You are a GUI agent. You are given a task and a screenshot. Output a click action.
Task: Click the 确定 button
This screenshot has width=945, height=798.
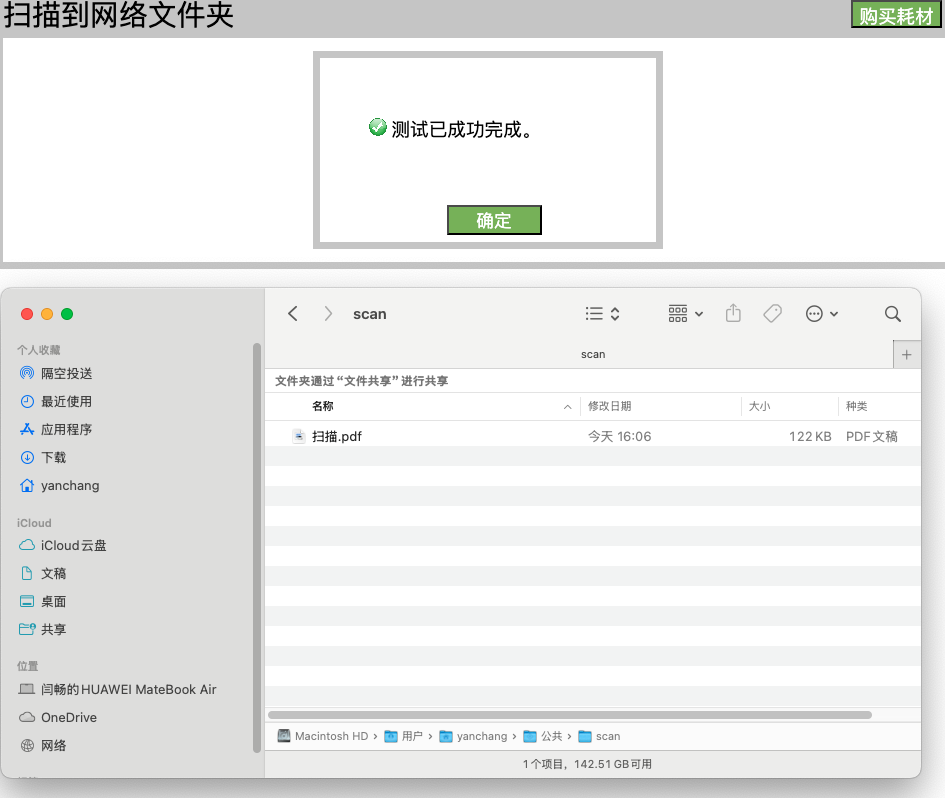tap(494, 221)
